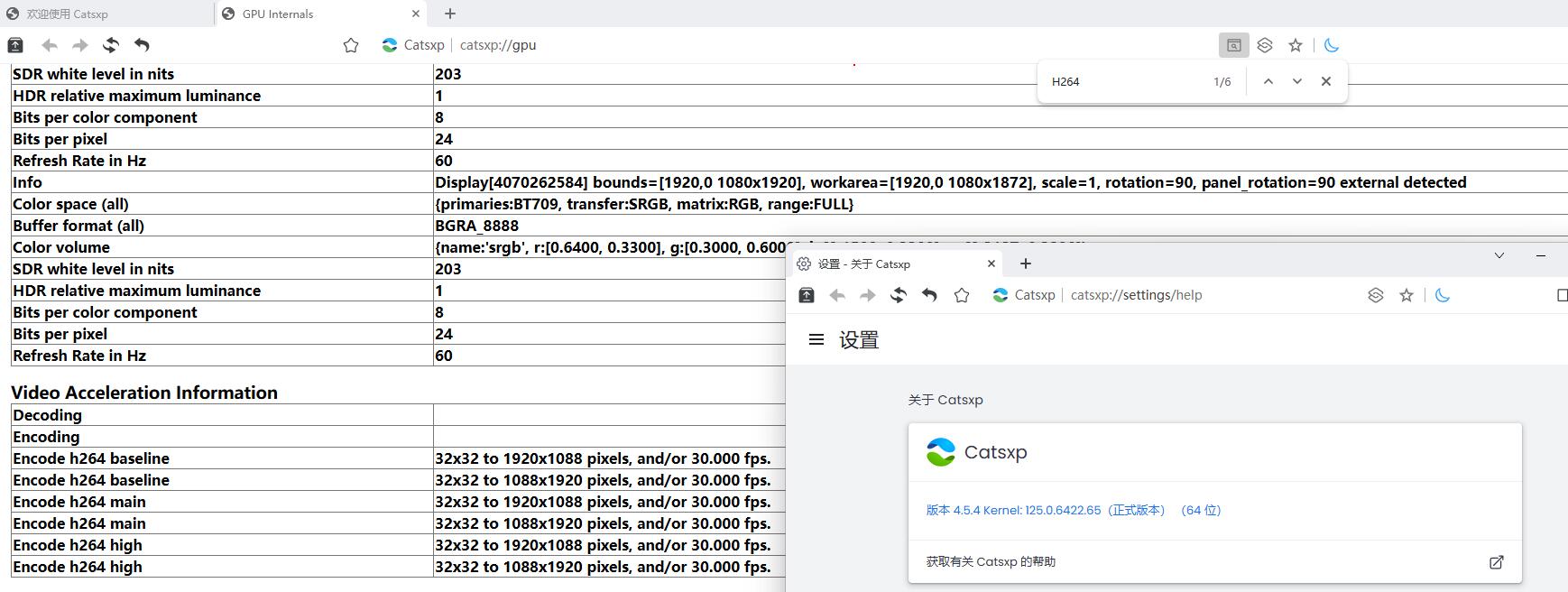The image size is (1568, 592).
Task: Bookmark the GPU page with the filled star icon
Action: pos(1296,45)
